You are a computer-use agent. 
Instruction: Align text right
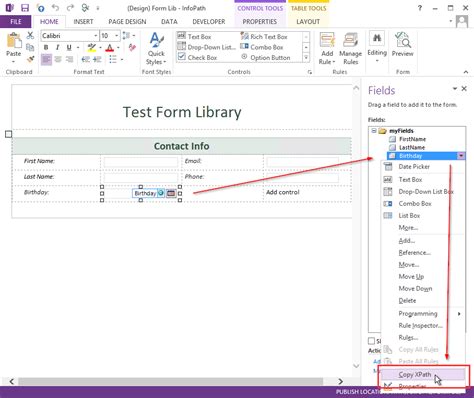pyautogui.click(x=69, y=60)
